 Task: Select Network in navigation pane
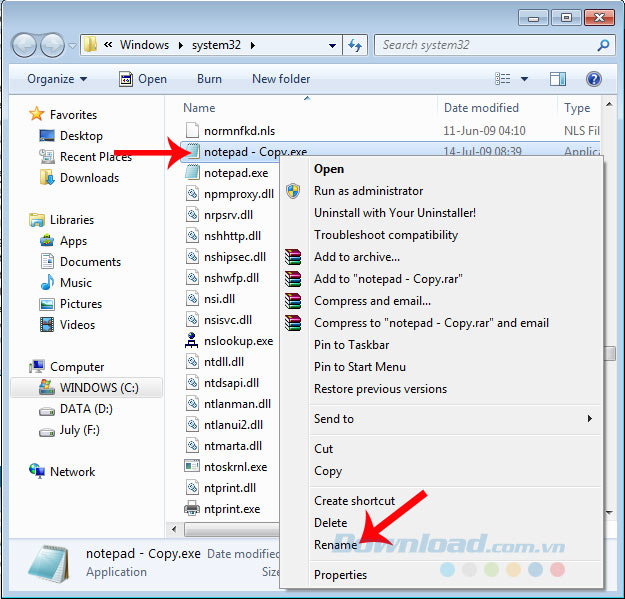(62, 471)
